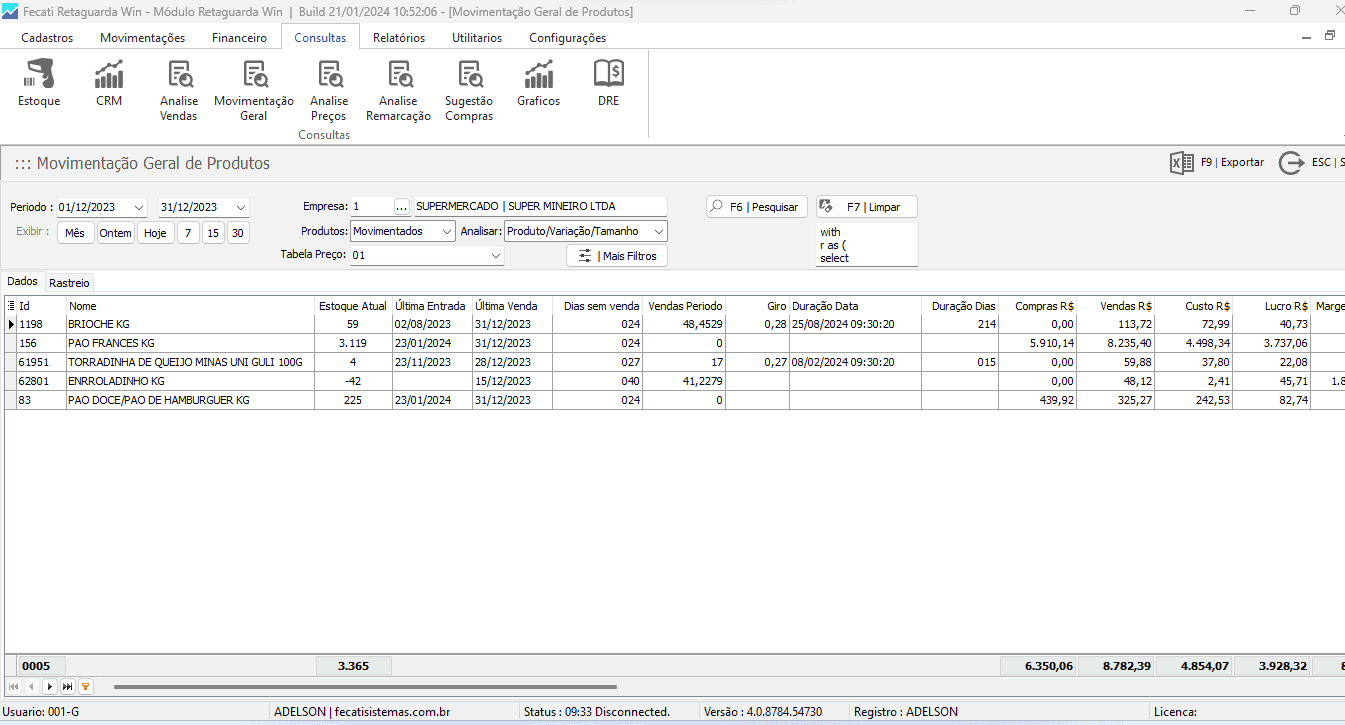Click the horizontal scrollbar under the grid
This screenshot has width=1345, height=725.
[365, 687]
